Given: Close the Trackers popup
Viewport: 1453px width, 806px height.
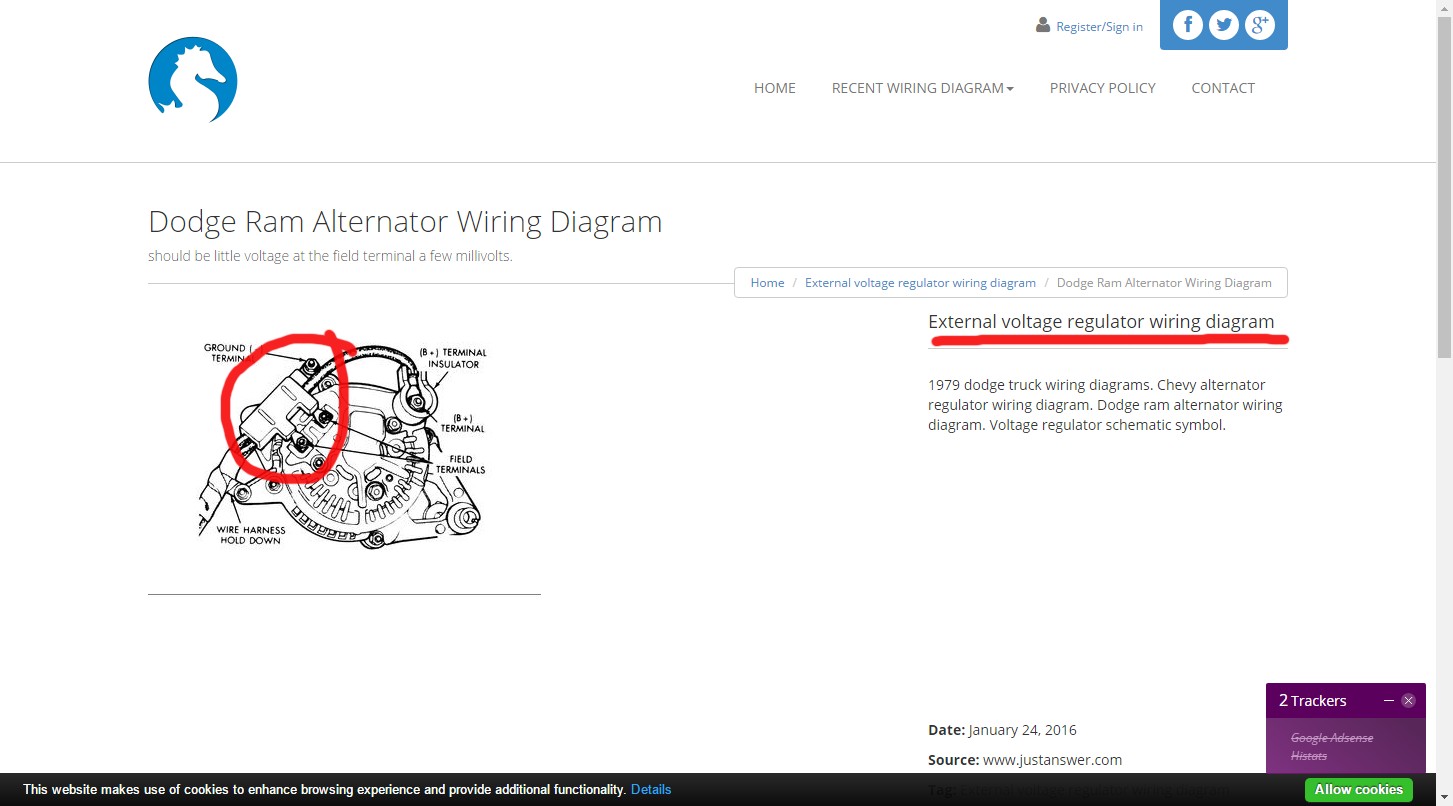Looking at the screenshot, I should pyautogui.click(x=1408, y=700).
